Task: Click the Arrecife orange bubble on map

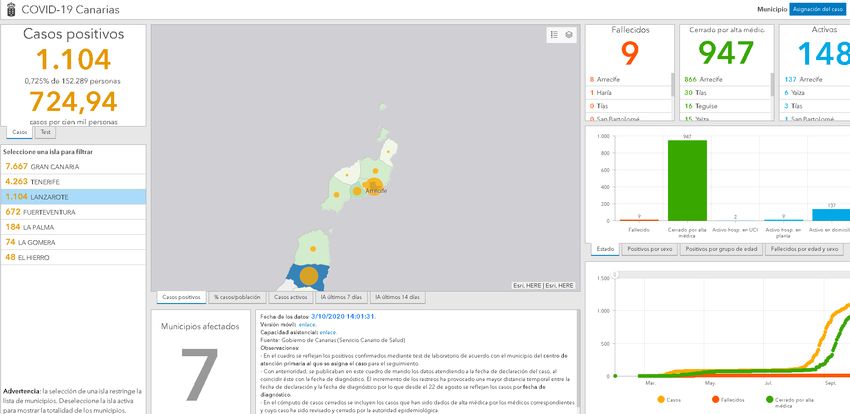Action: pos(372,184)
